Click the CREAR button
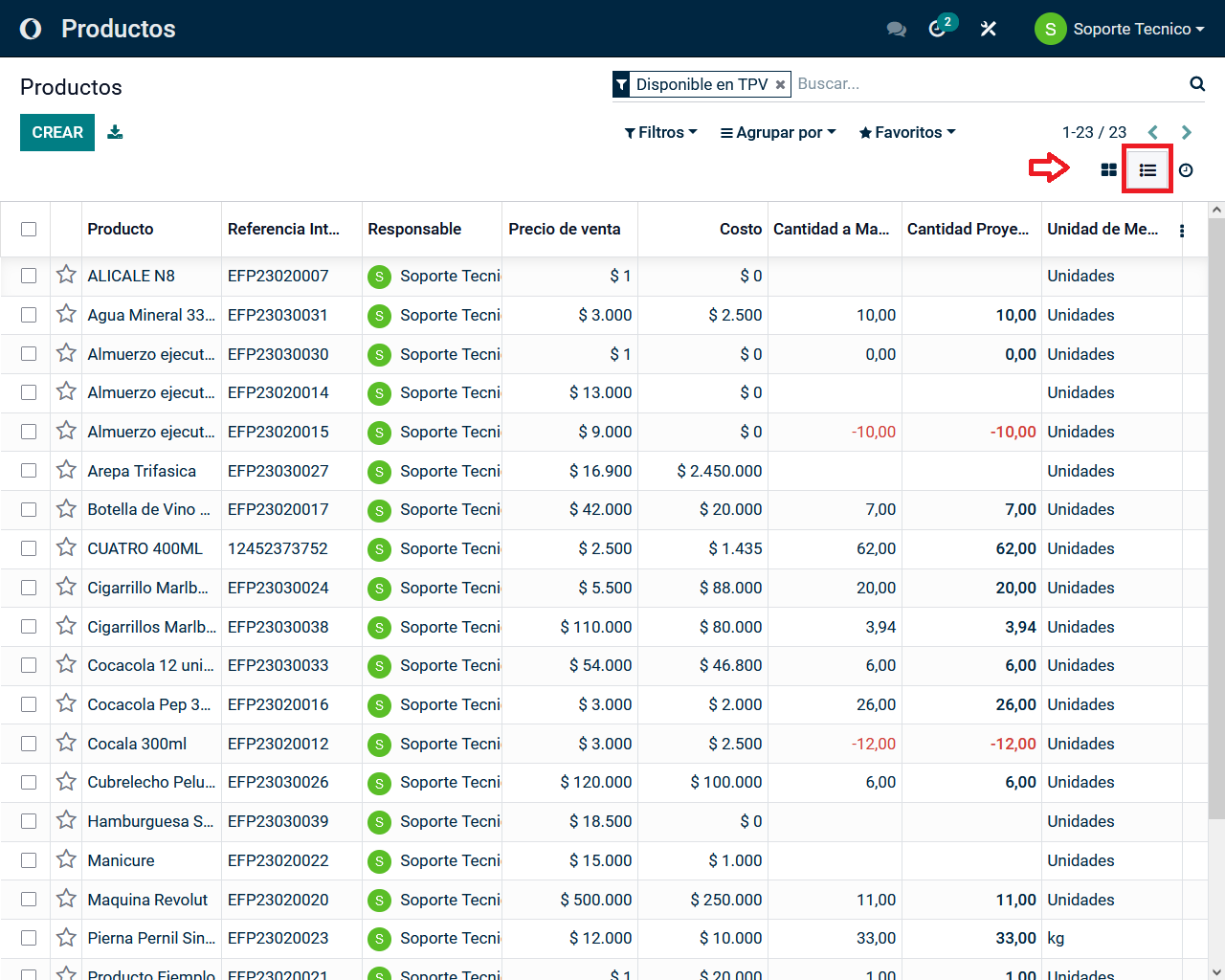 click(57, 132)
